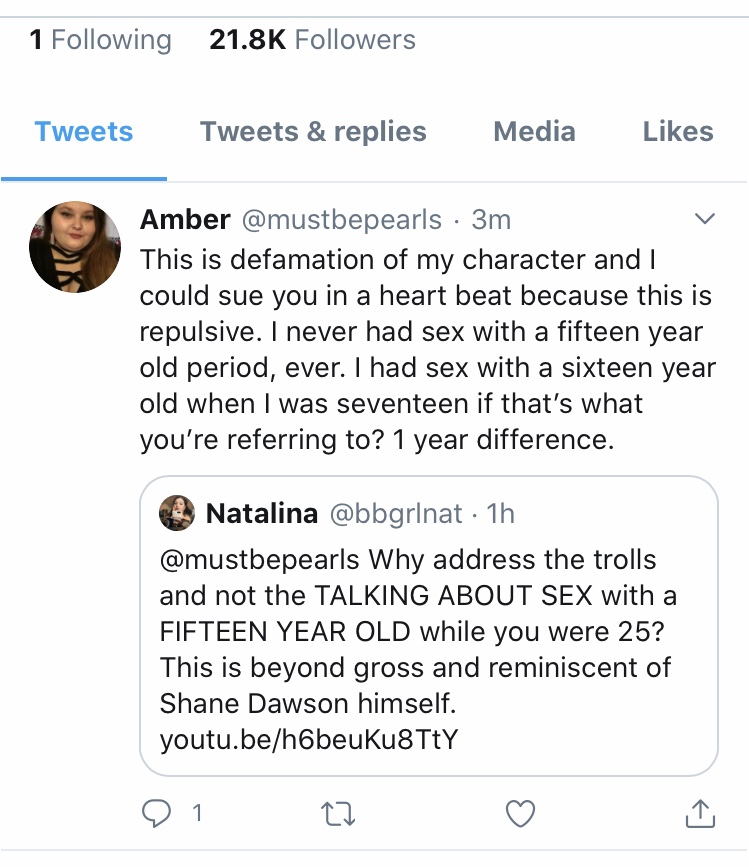Click the @mustbepearls mention in quoted tweet
This screenshot has height=867, width=749.
[x=259, y=560]
